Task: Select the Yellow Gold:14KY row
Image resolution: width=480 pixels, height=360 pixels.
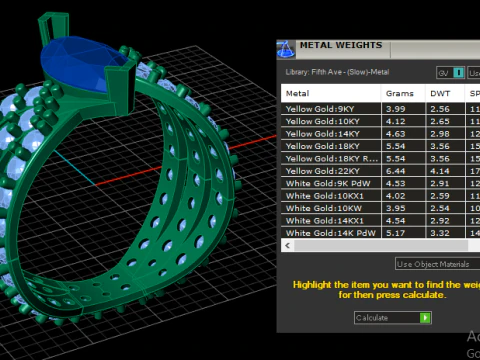Action: pos(380,134)
